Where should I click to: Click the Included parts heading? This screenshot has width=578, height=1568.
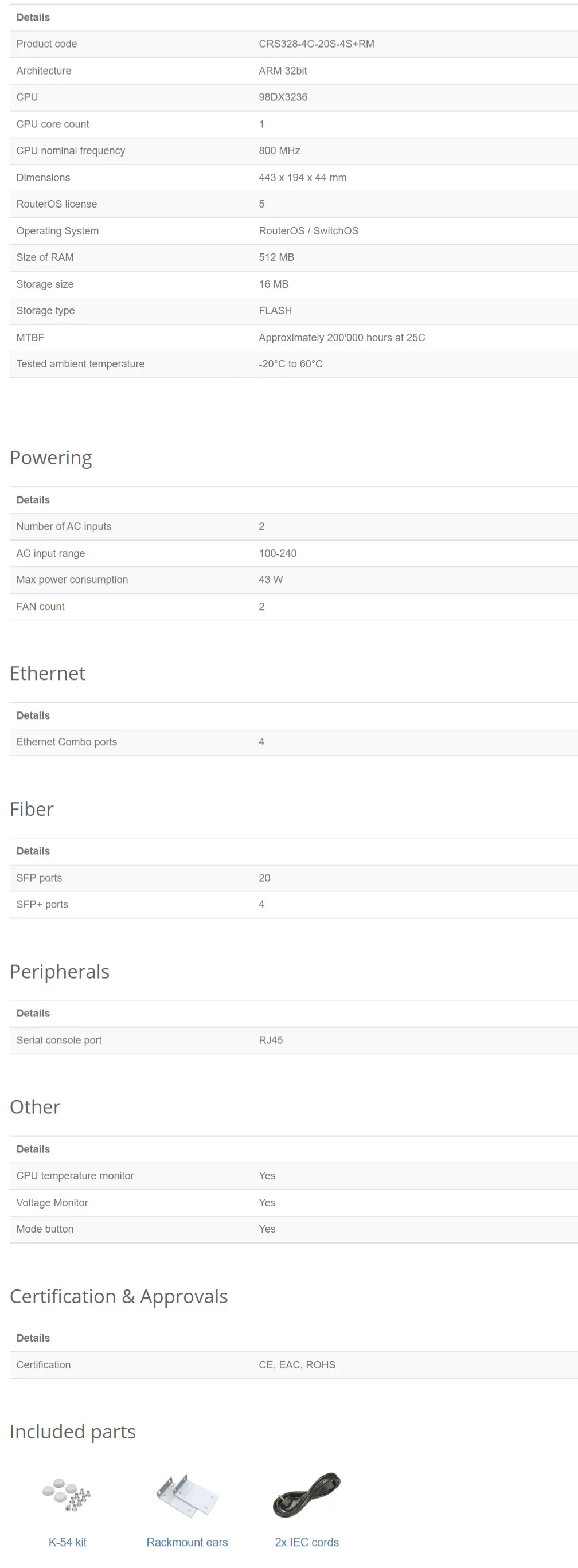72,1432
